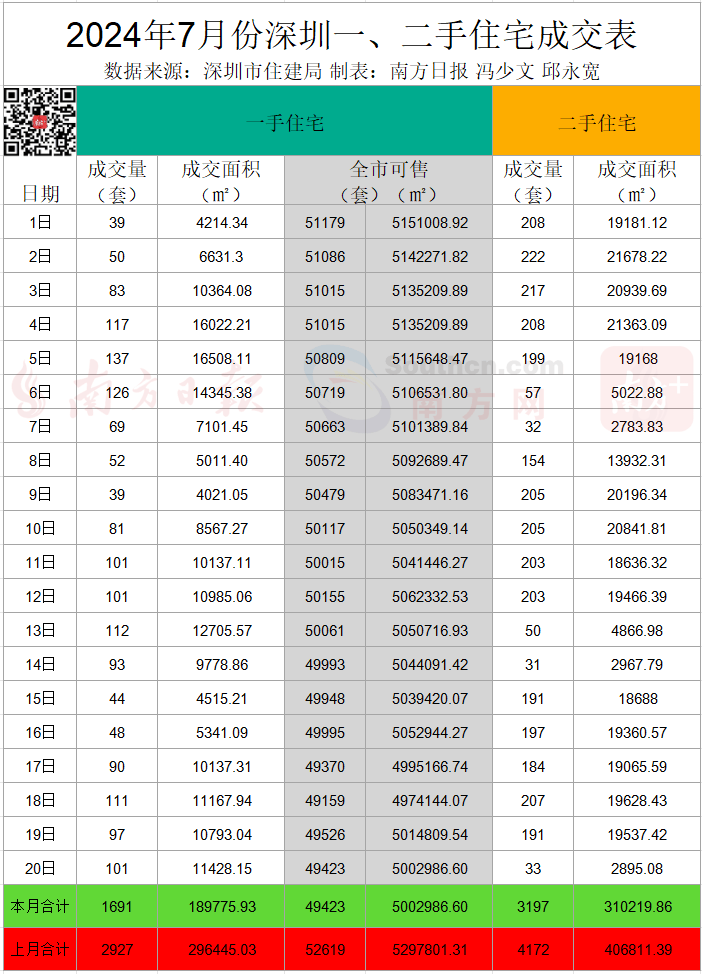Click value 11428.15 in the 20日 row

pos(222,868)
